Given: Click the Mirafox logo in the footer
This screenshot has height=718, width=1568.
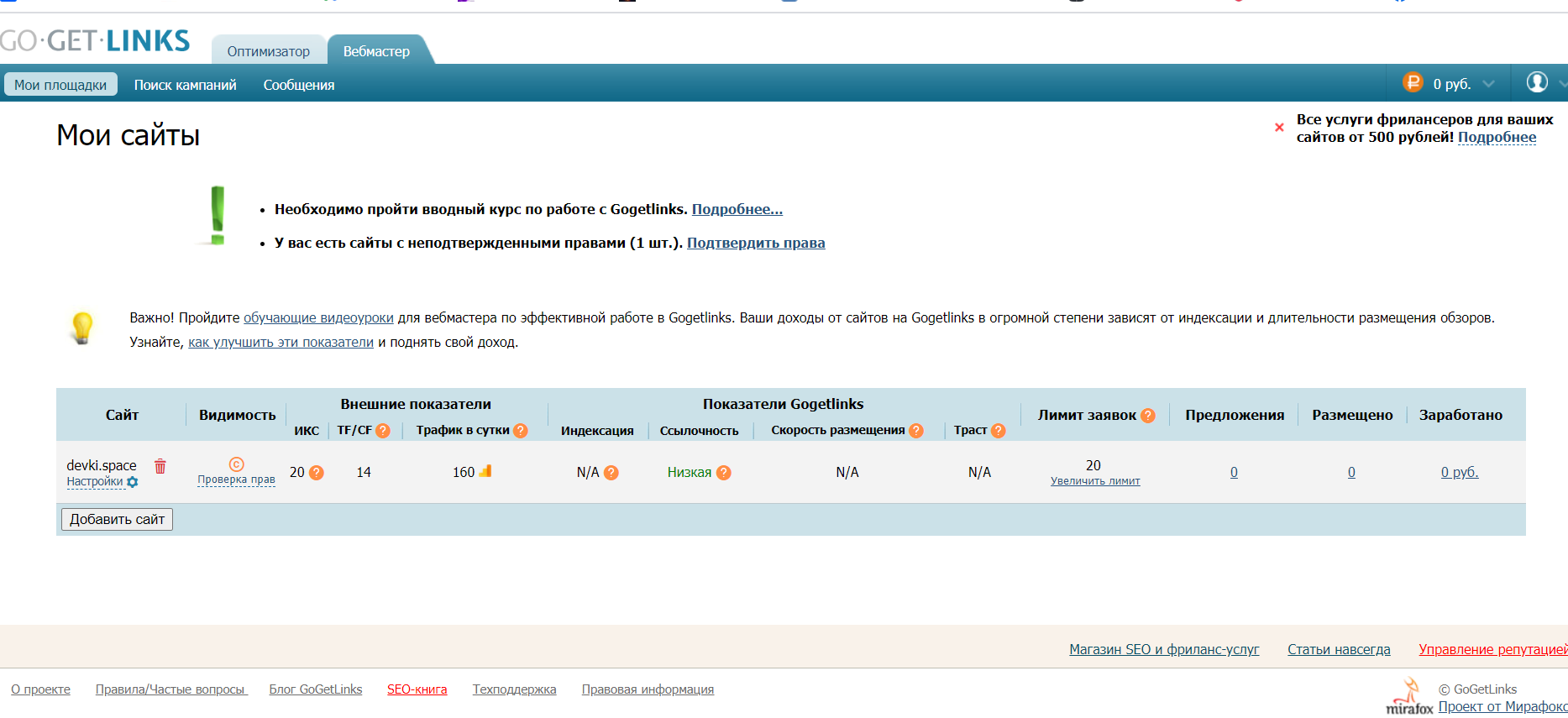Looking at the screenshot, I should [x=1409, y=697].
